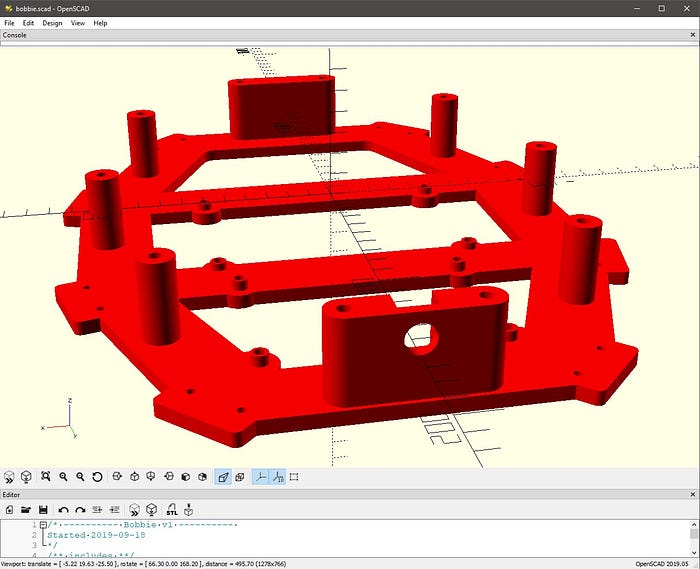This screenshot has width=700, height=569.
Task: Switch to the Front view cube icon
Action: pos(186,477)
